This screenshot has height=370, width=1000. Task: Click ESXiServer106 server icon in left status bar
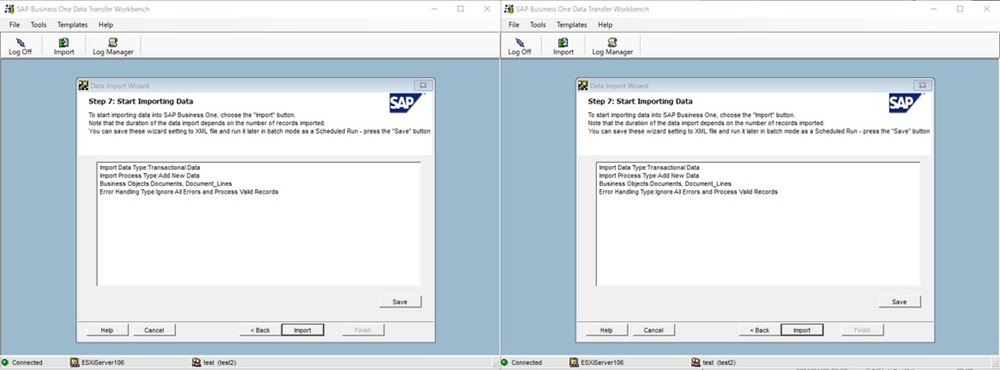(x=75, y=362)
